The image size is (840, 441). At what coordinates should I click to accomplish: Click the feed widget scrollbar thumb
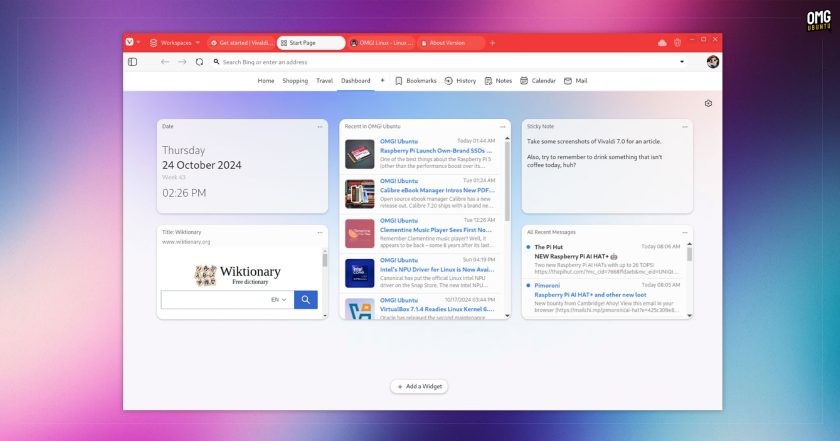pos(507,181)
